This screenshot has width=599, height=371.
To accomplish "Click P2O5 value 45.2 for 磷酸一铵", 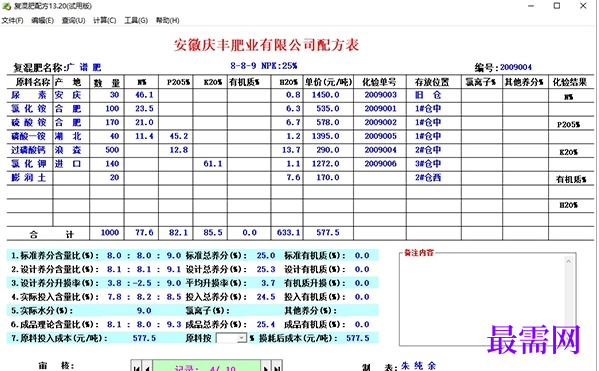I will [x=178, y=136].
